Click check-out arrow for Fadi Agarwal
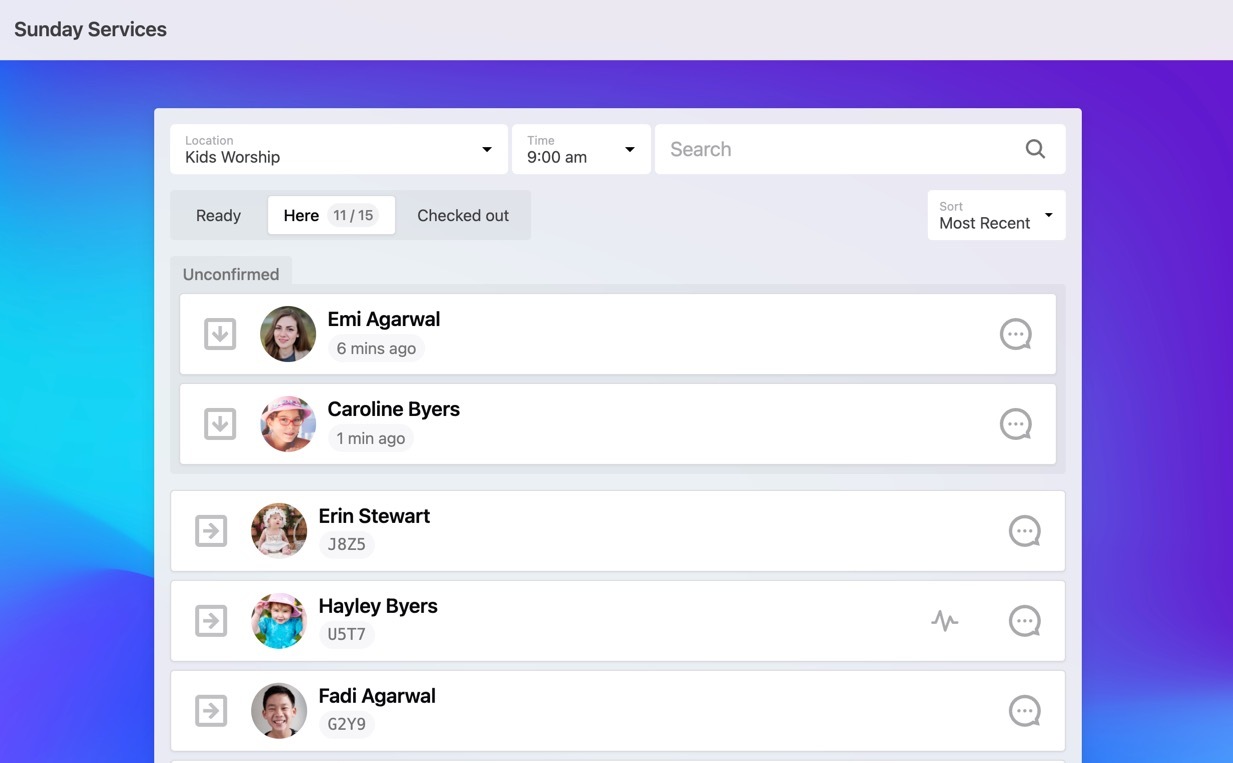The width and height of the screenshot is (1233, 763). [211, 711]
